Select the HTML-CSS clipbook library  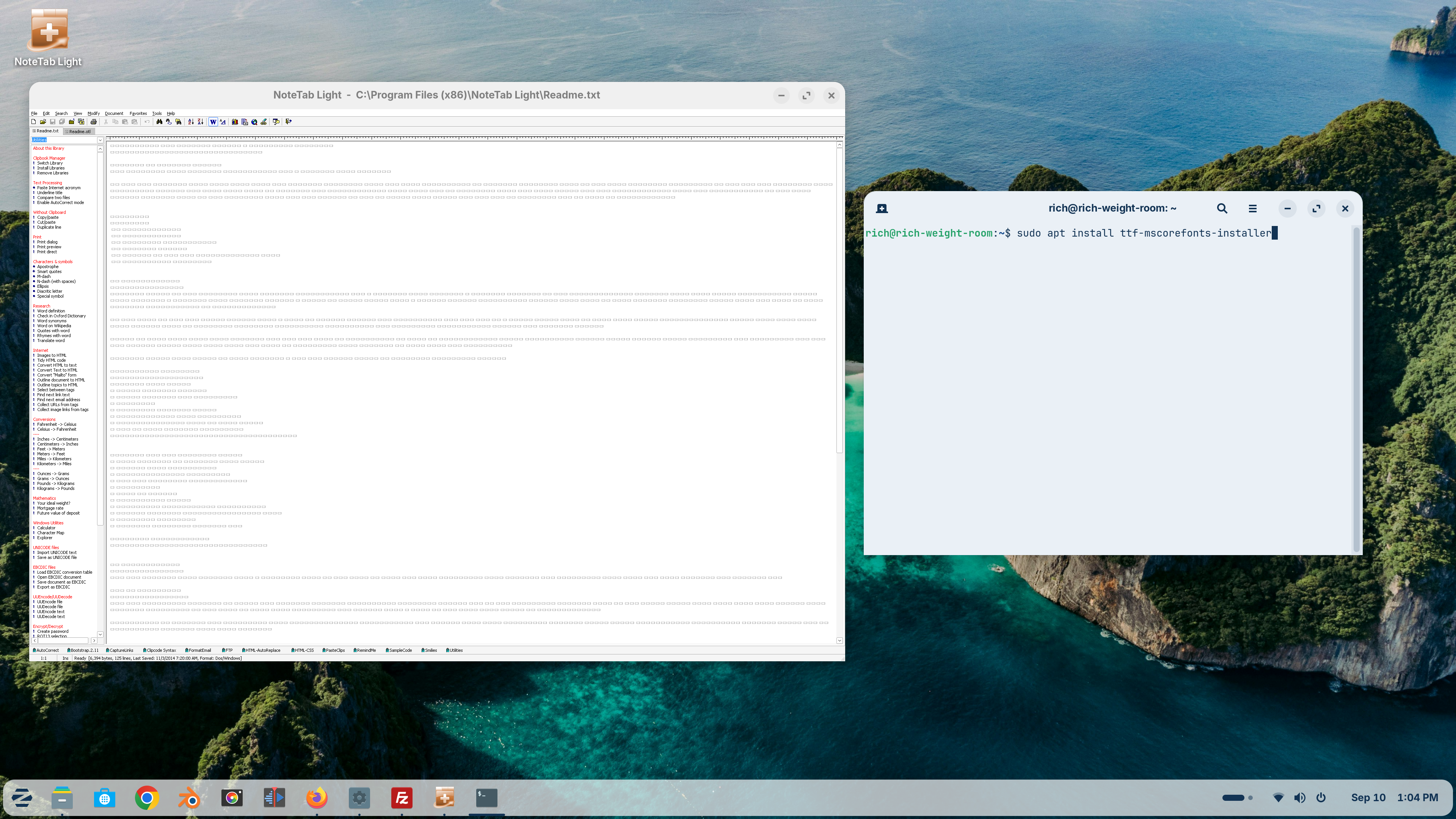303,650
